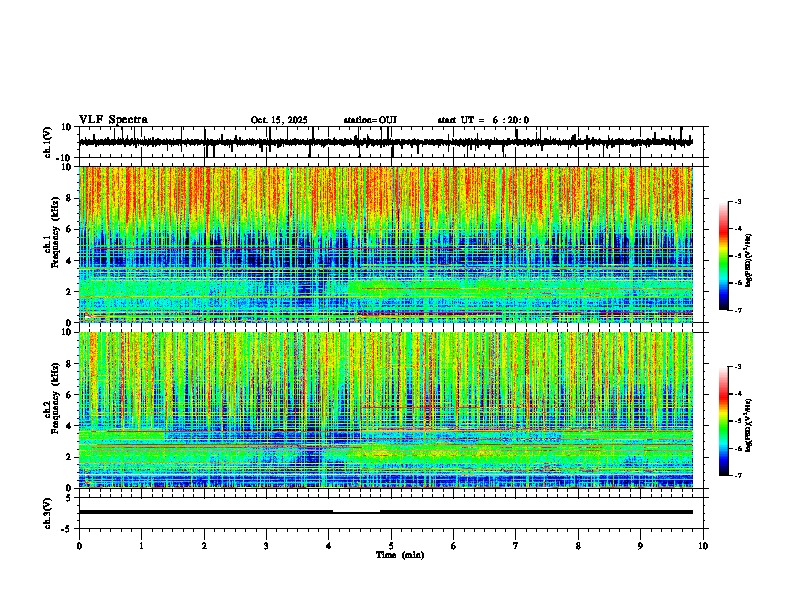Click the "VLF Spectra" plot title
792x612 pixels.
pyautogui.click(x=113, y=120)
